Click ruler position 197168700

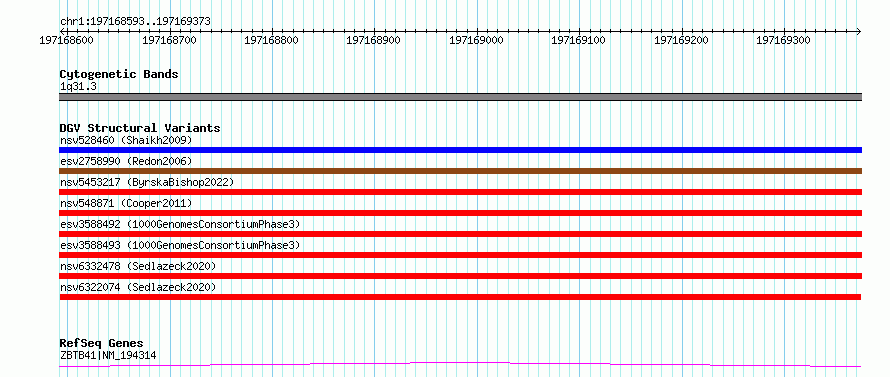(169, 40)
